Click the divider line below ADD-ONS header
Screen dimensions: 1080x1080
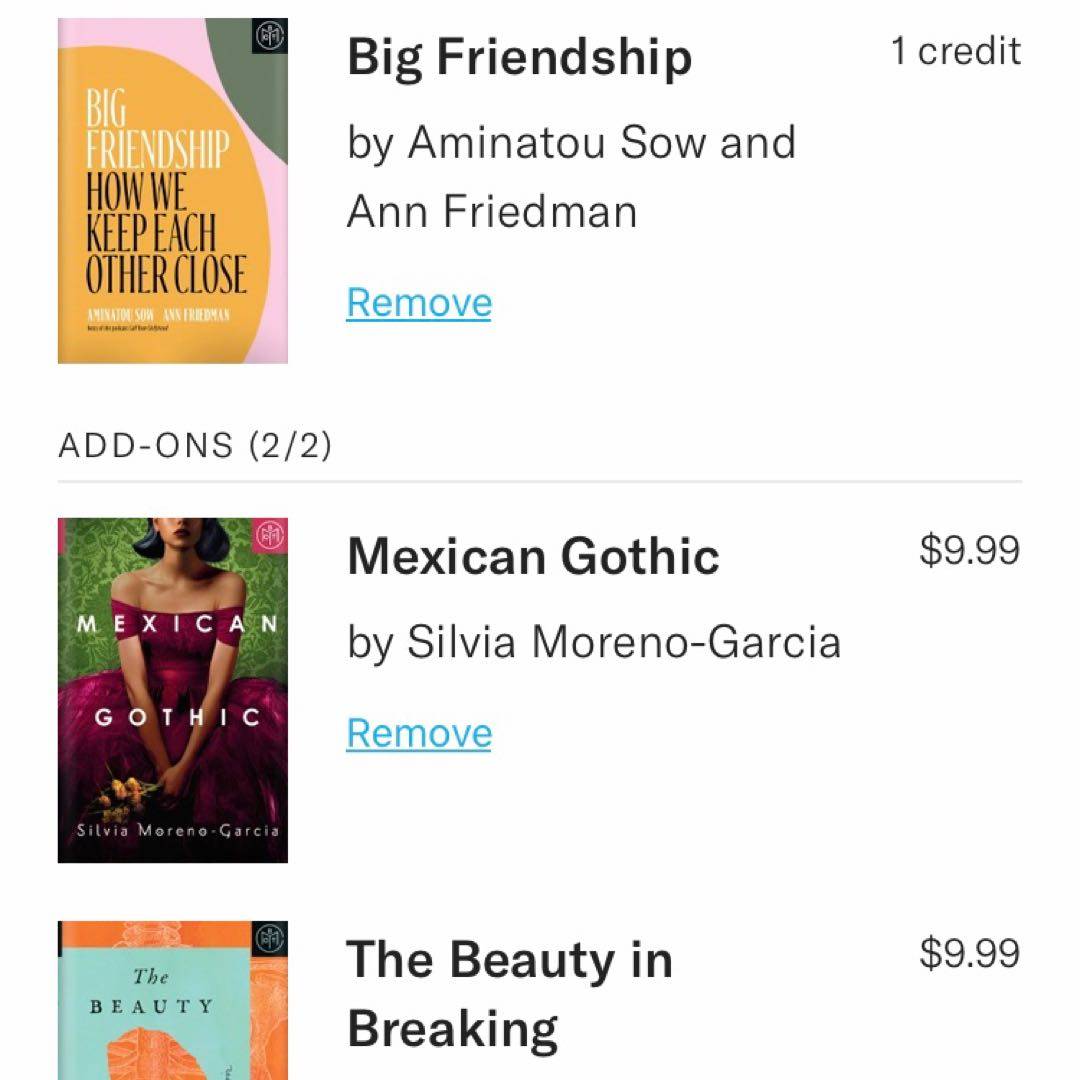click(x=540, y=482)
